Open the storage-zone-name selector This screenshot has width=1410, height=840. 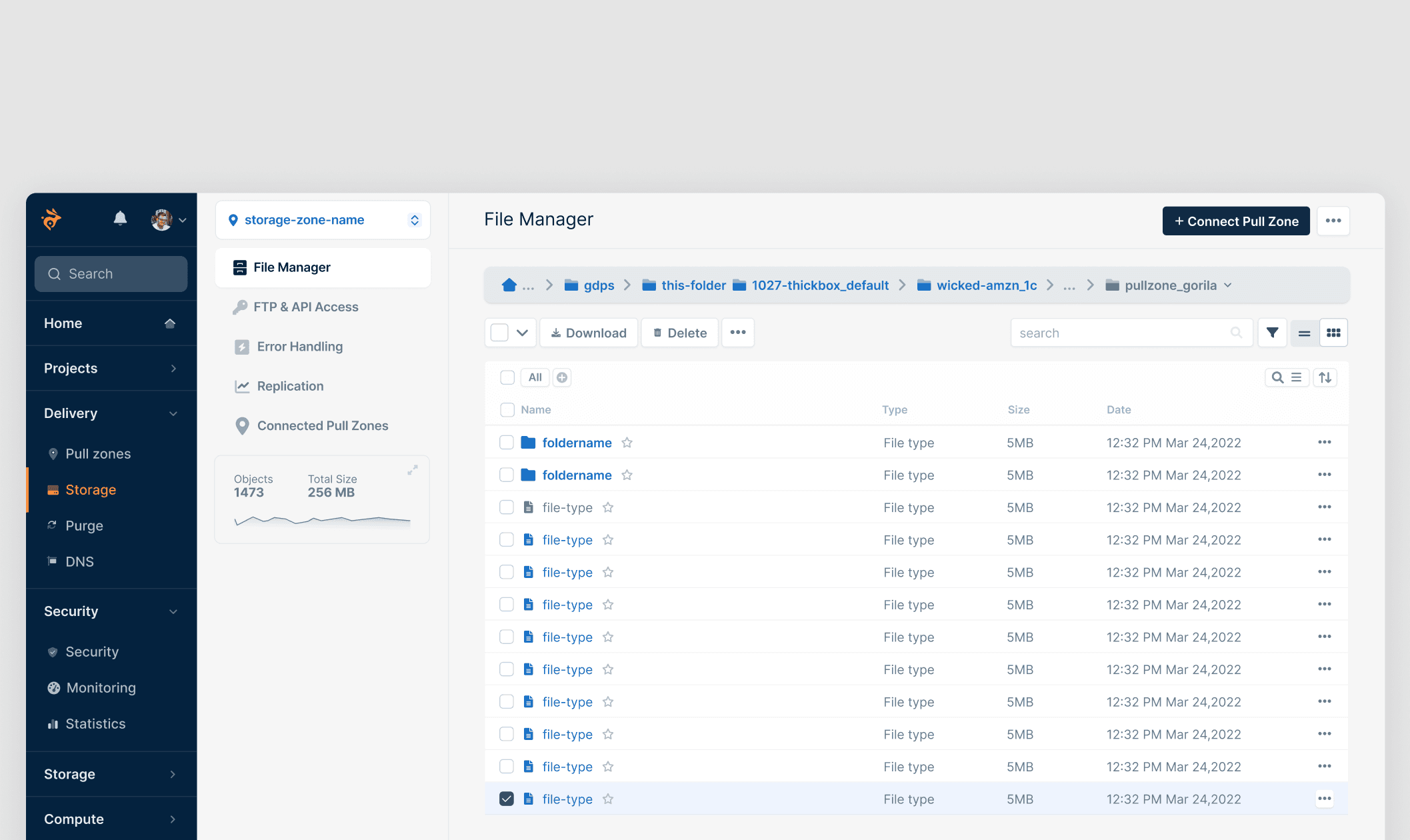coord(323,220)
